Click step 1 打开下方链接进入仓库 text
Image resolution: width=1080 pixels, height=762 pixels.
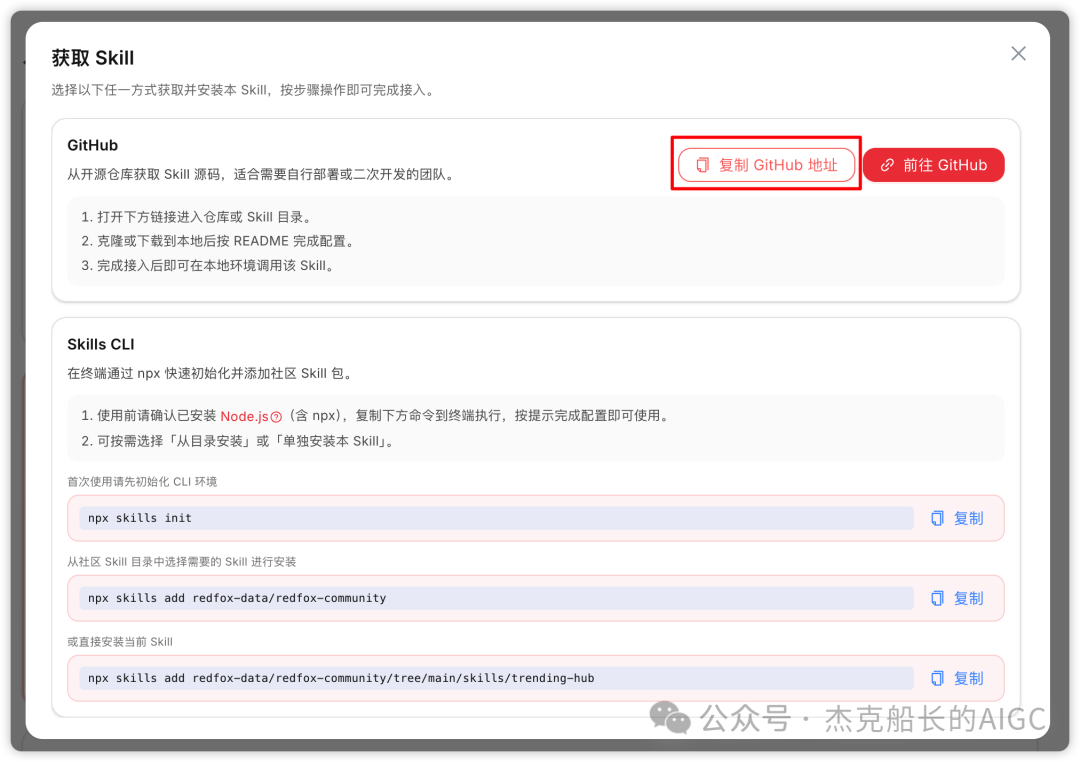point(198,217)
